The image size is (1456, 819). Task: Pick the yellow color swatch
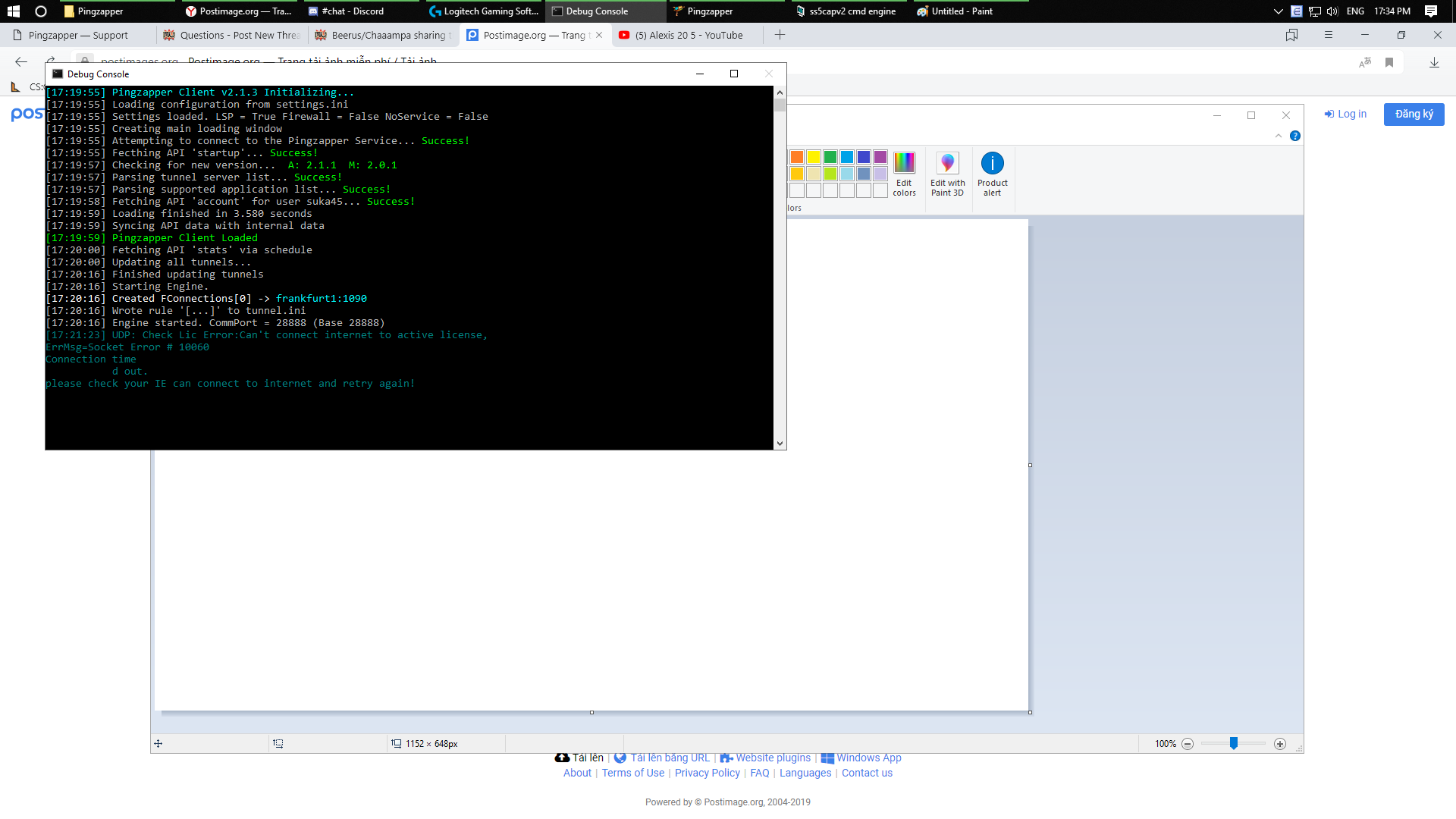[814, 157]
